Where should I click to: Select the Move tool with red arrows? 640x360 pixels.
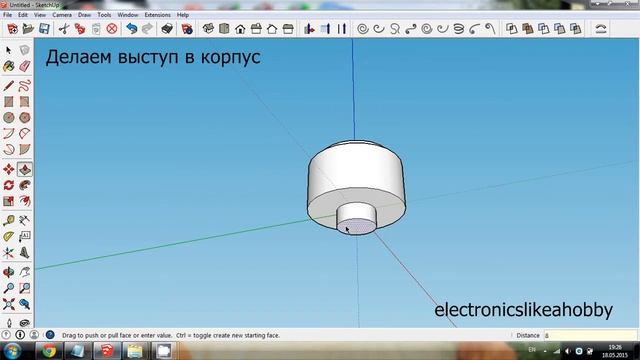pos(9,169)
